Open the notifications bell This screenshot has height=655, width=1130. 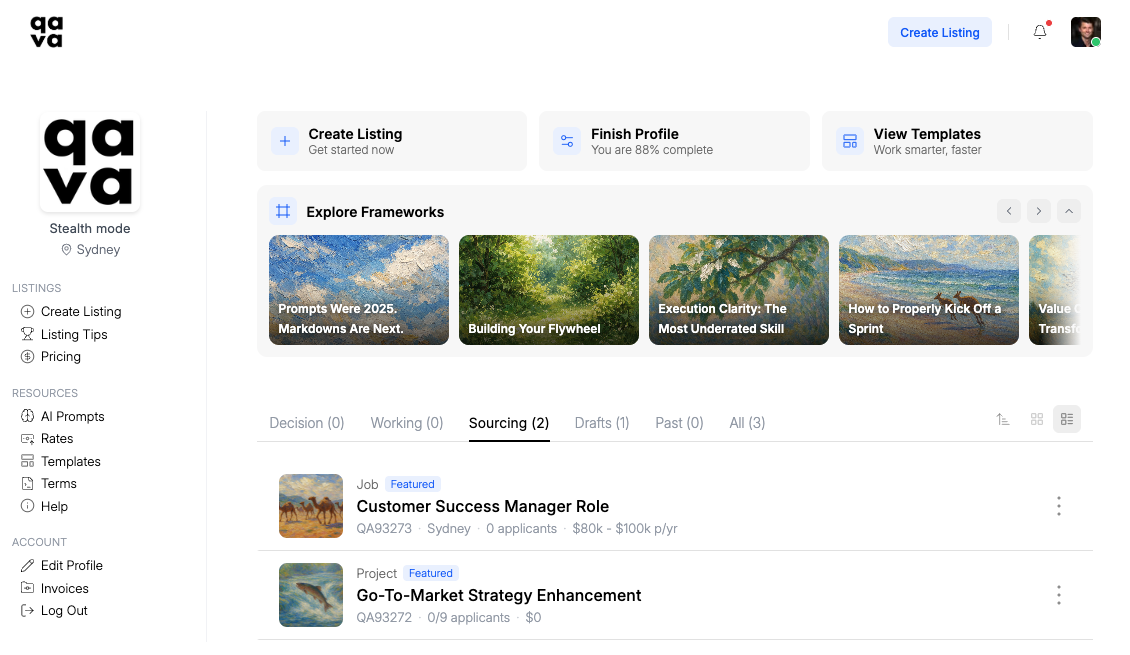(x=1040, y=32)
